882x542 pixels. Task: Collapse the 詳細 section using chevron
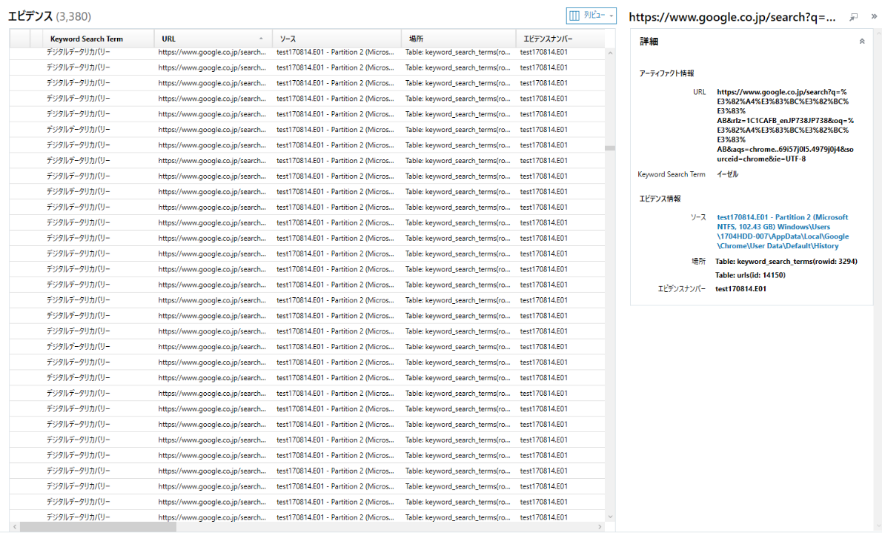click(x=862, y=42)
